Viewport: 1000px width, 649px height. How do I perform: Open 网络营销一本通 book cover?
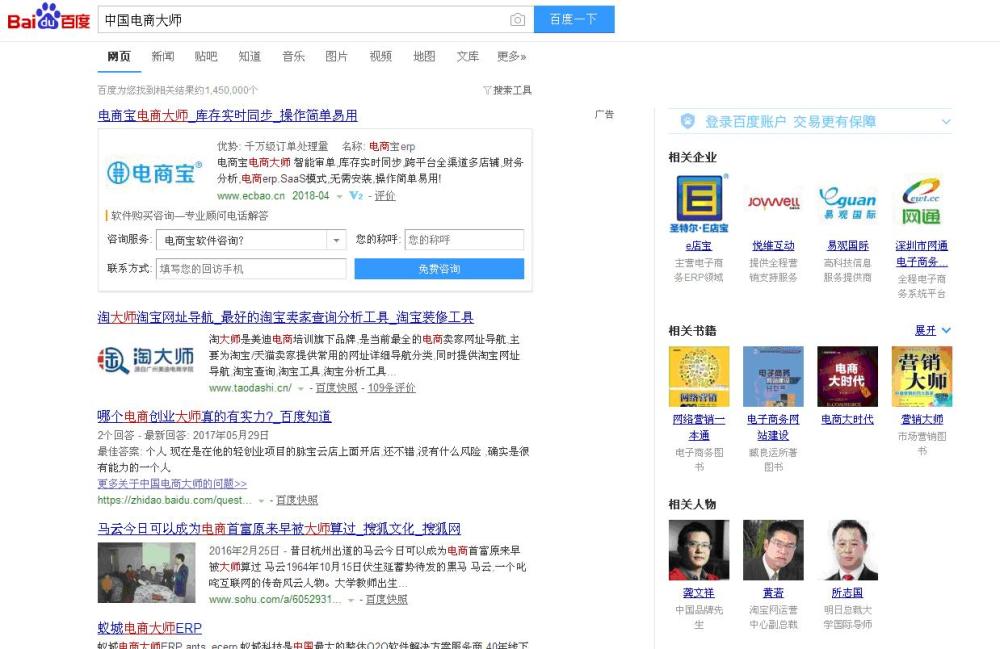(699, 376)
